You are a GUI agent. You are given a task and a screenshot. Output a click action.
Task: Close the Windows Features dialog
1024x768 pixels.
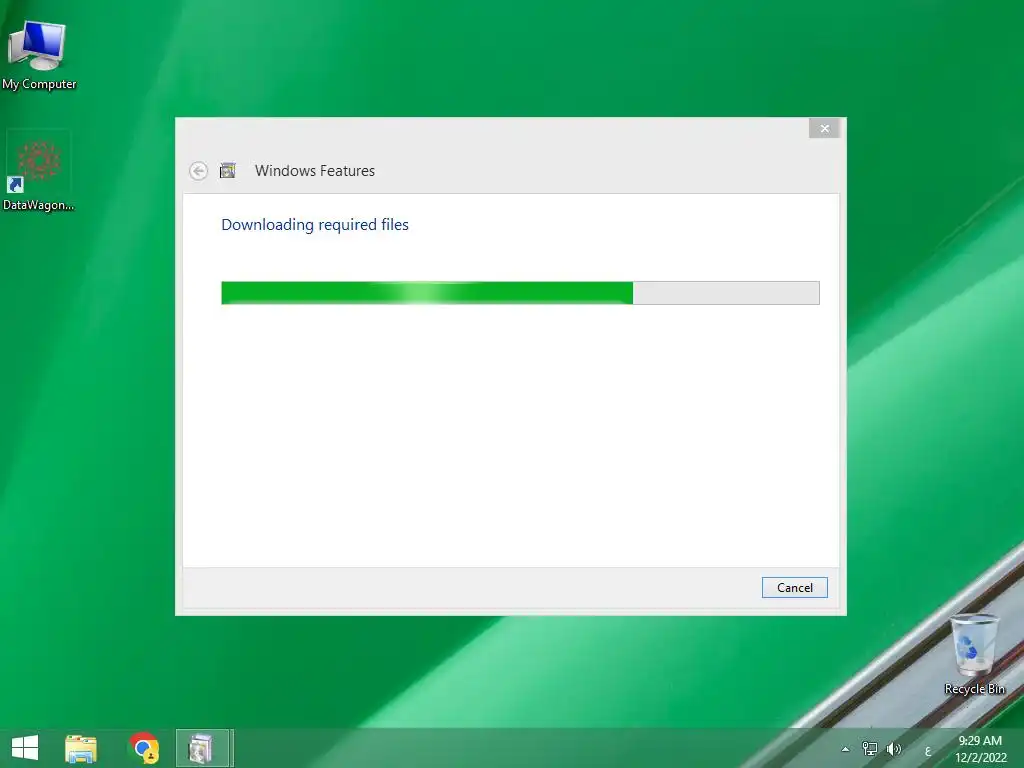[x=824, y=129]
